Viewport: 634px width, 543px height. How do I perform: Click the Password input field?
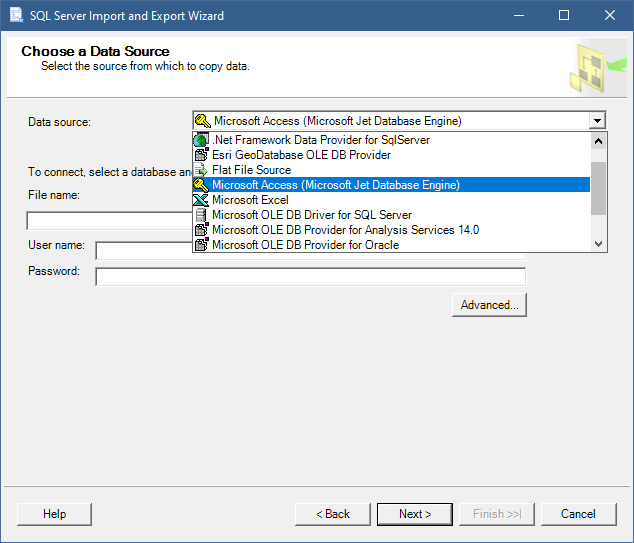point(311,277)
